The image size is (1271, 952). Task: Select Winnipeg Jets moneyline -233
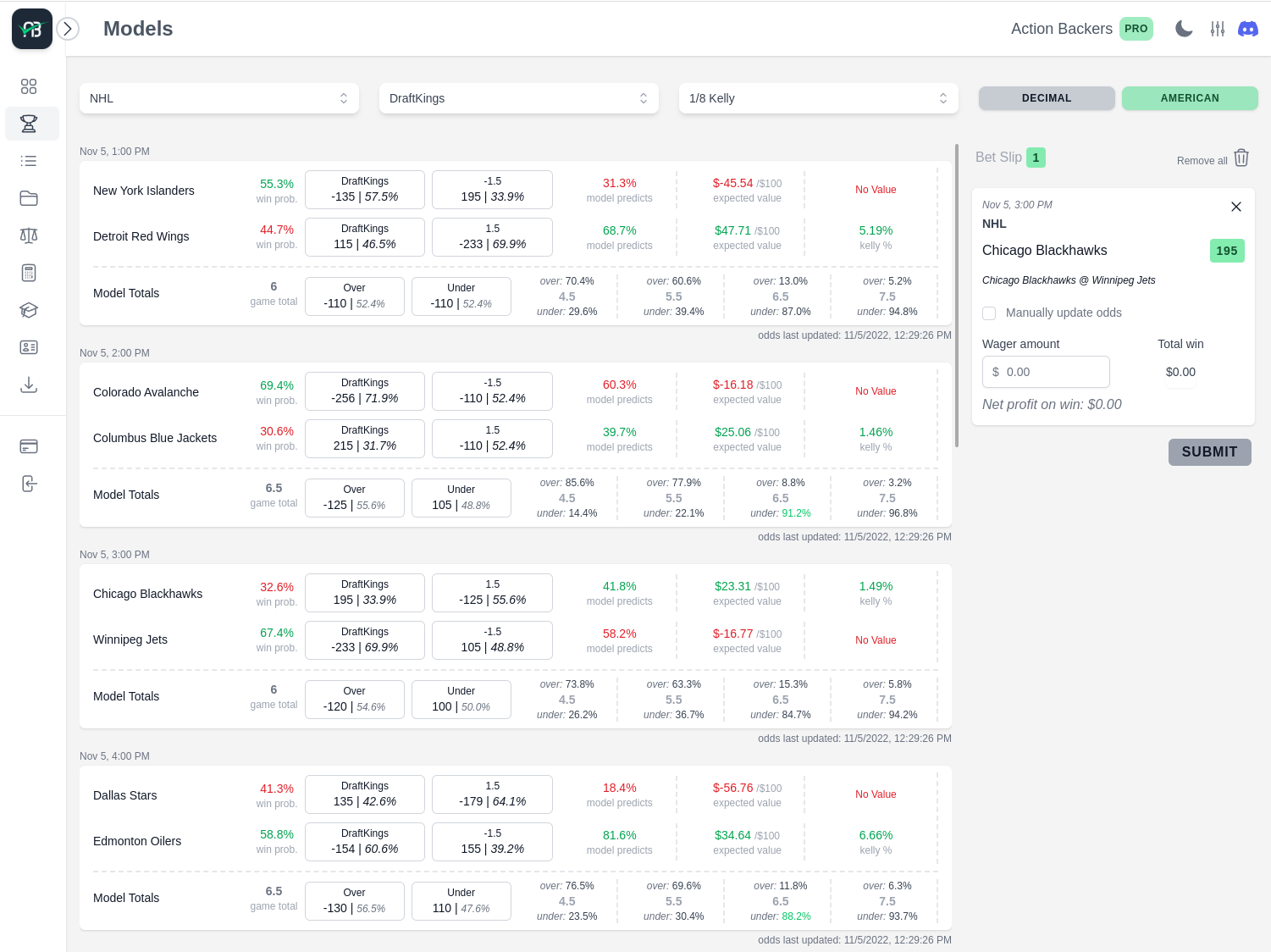pos(365,640)
